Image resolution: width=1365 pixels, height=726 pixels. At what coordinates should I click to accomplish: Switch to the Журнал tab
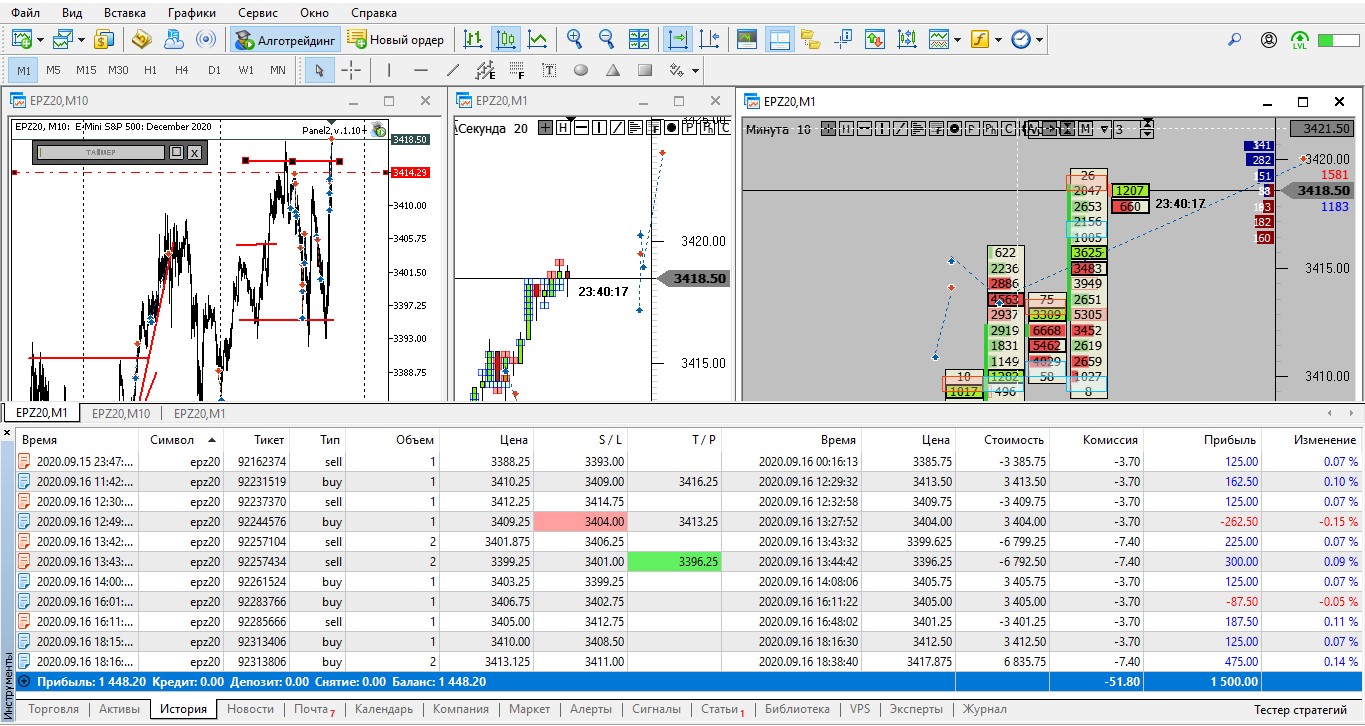point(985,709)
